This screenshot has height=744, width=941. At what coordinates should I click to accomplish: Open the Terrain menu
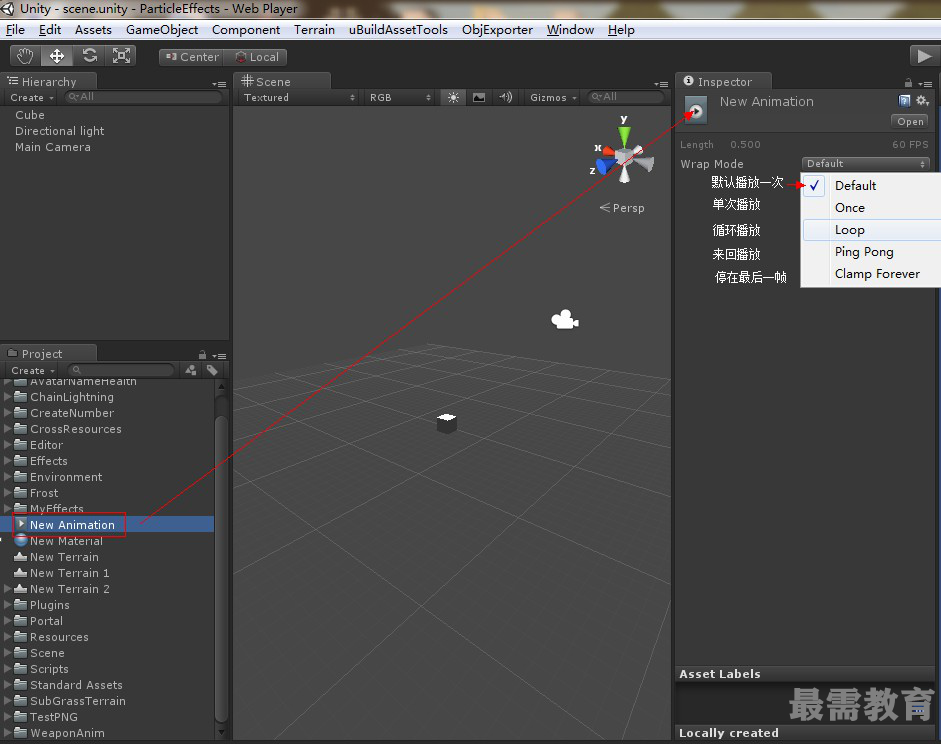point(314,29)
